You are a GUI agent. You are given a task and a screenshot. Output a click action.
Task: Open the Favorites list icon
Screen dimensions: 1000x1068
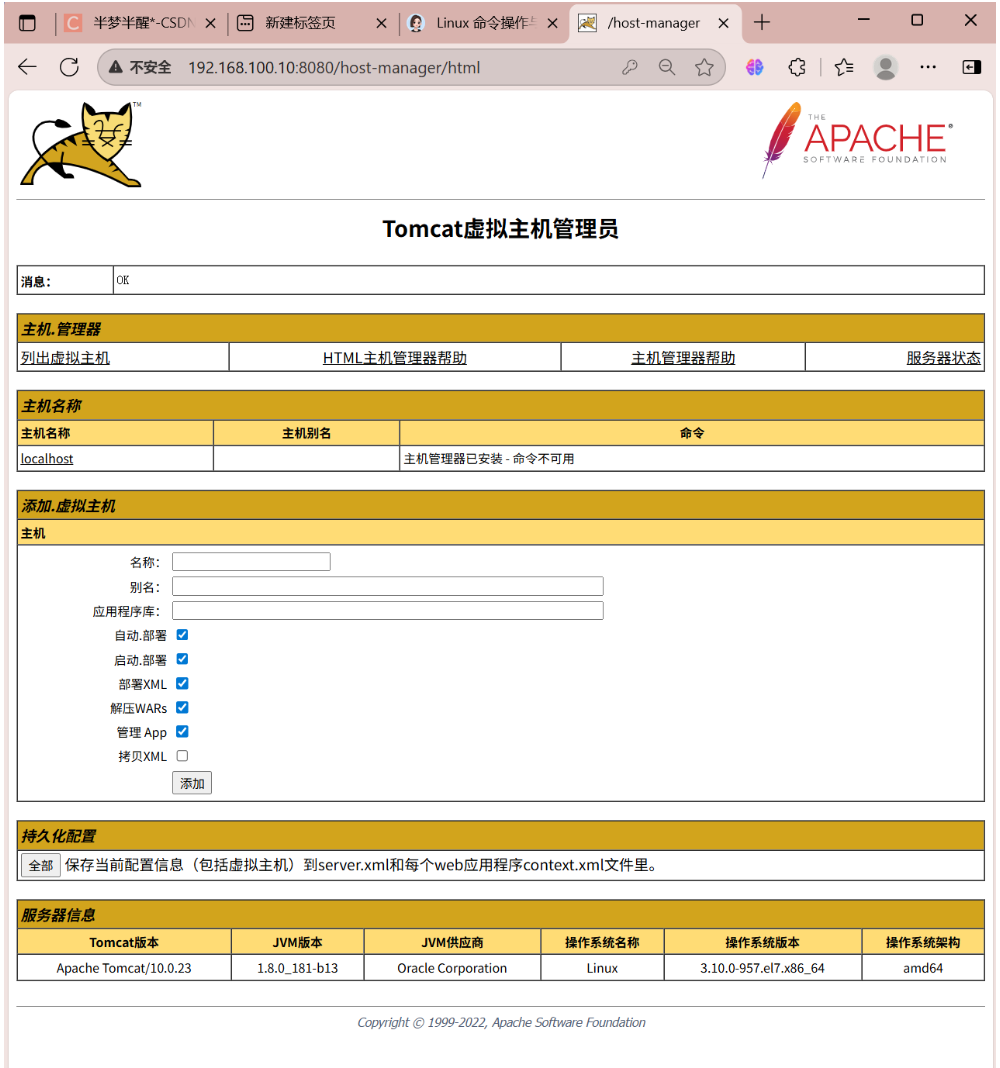844,67
